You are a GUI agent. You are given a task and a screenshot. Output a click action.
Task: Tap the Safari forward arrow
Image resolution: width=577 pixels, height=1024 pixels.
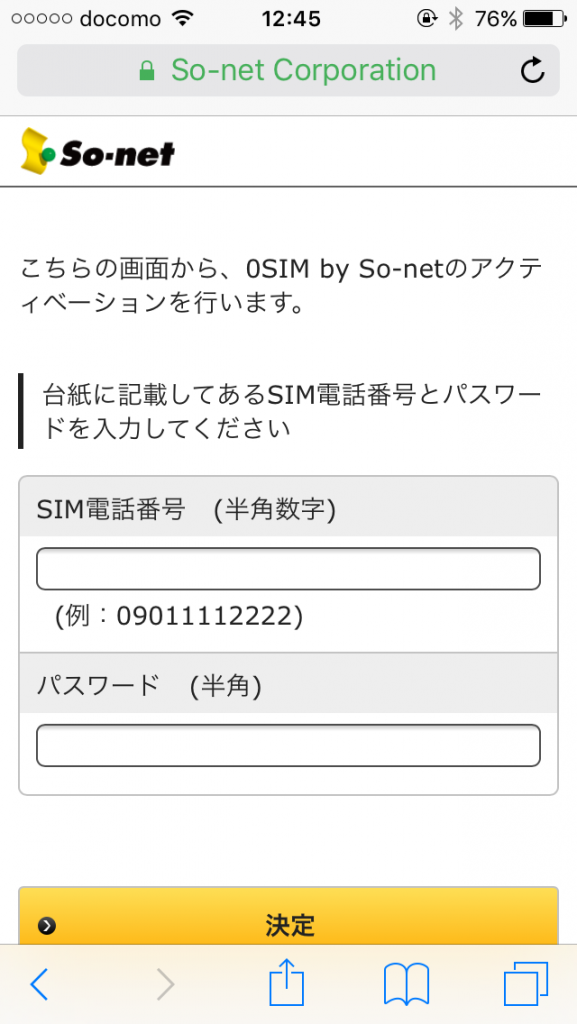(x=165, y=984)
